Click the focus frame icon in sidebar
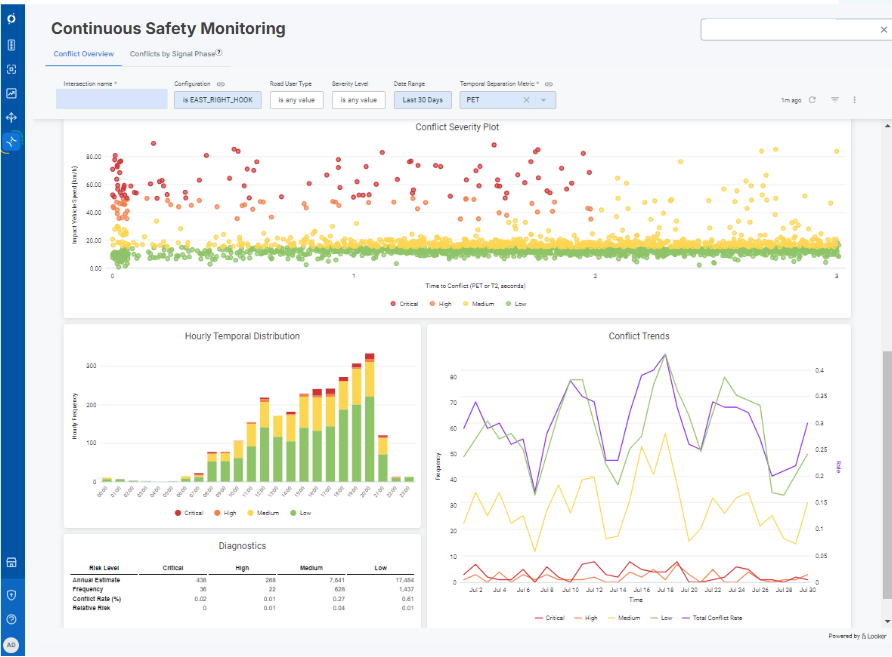This screenshot has width=892, height=657. tap(11, 69)
